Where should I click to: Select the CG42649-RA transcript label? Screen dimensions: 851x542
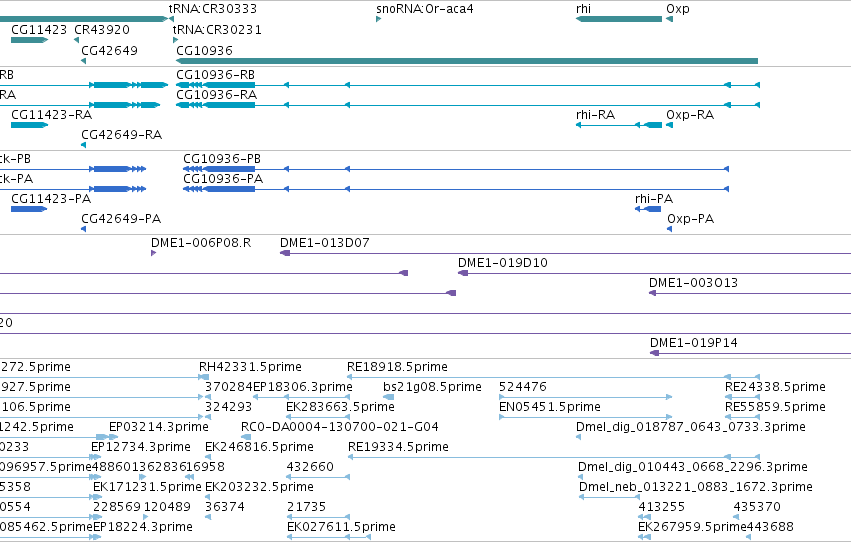click(x=122, y=135)
